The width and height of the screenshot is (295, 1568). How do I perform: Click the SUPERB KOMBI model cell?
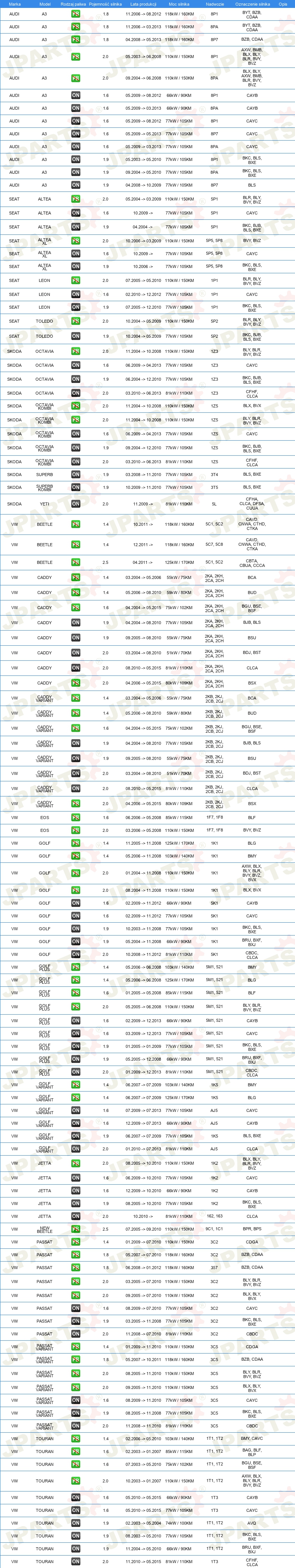pyautogui.click(x=45, y=488)
